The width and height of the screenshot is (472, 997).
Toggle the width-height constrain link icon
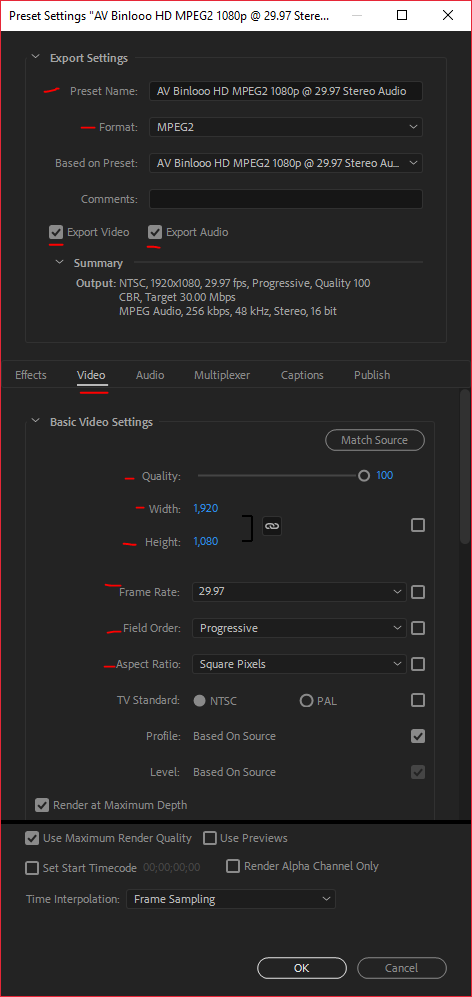272,526
